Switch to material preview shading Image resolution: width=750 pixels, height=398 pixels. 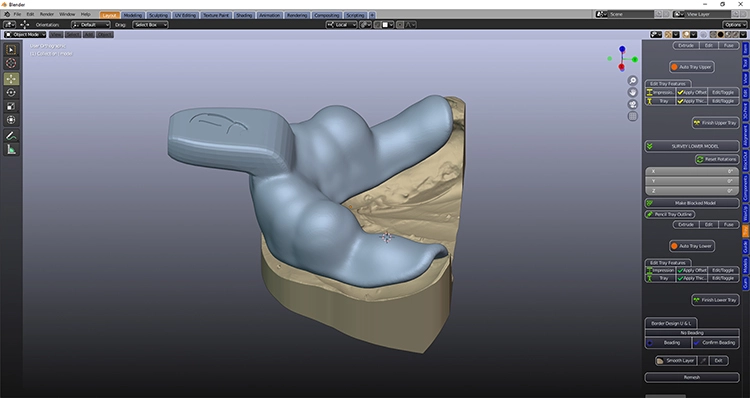tap(728, 34)
